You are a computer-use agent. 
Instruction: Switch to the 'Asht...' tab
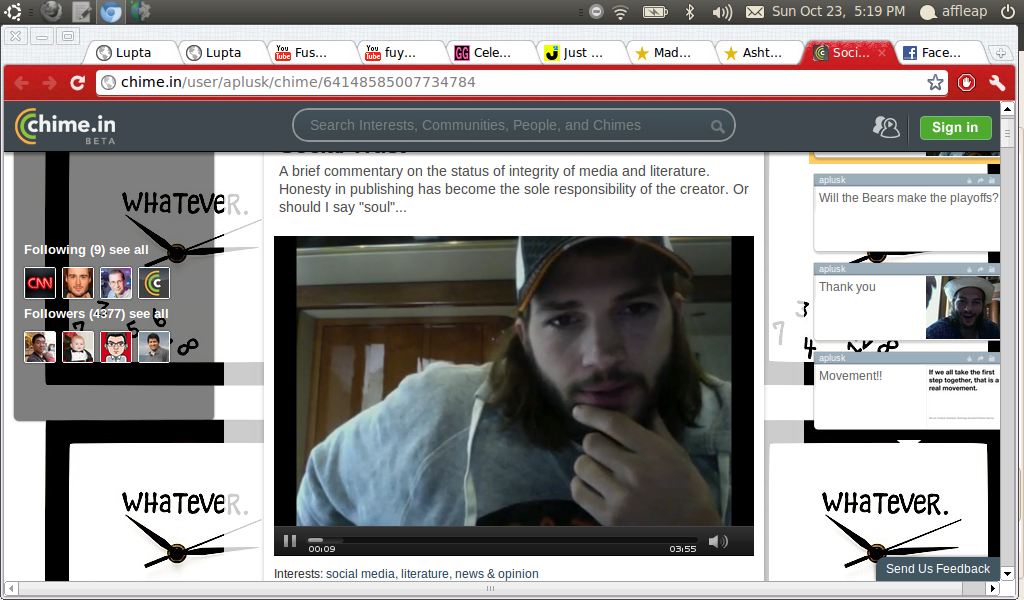point(760,53)
